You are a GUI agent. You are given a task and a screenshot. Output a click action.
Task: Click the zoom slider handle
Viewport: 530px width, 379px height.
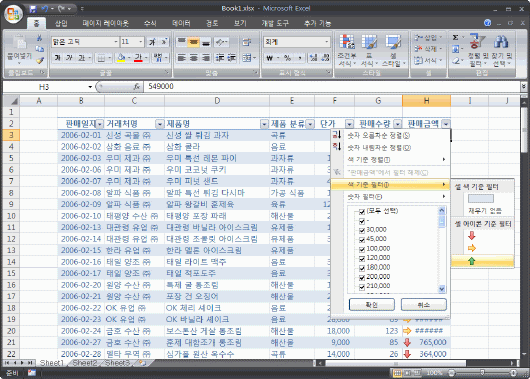[x=482, y=373]
